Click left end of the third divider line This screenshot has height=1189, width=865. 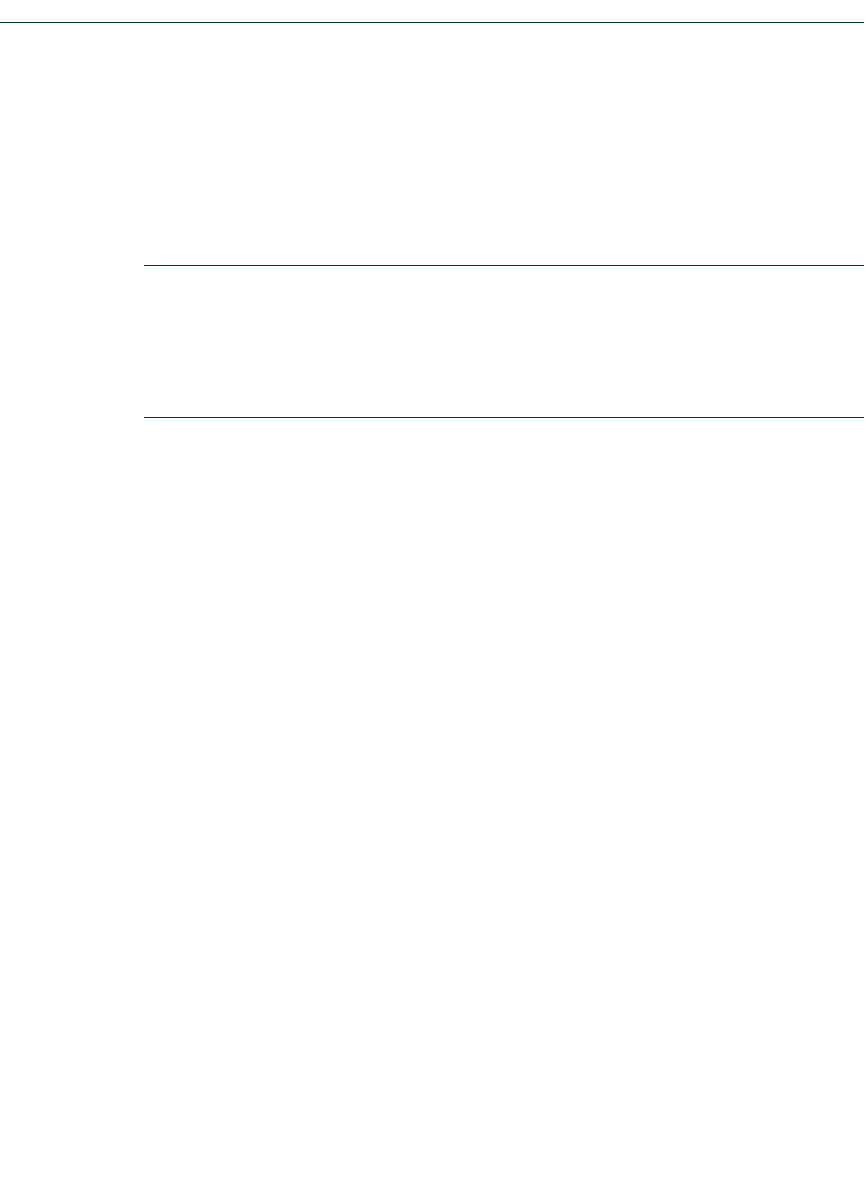point(146,417)
